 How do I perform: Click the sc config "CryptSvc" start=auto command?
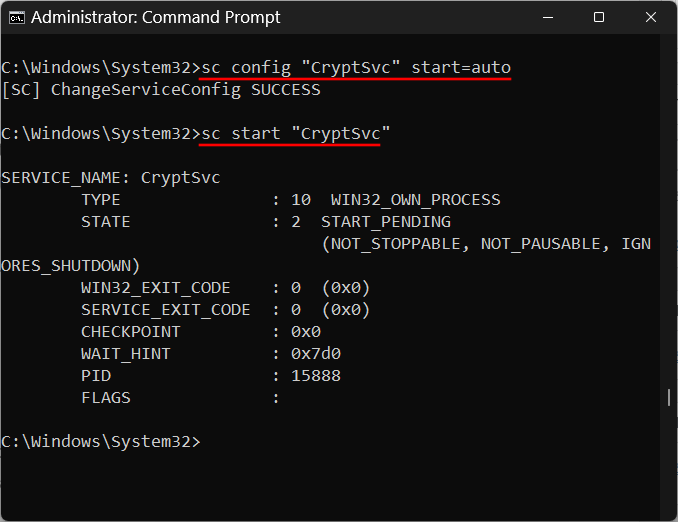pyautogui.click(x=356, y=67)
